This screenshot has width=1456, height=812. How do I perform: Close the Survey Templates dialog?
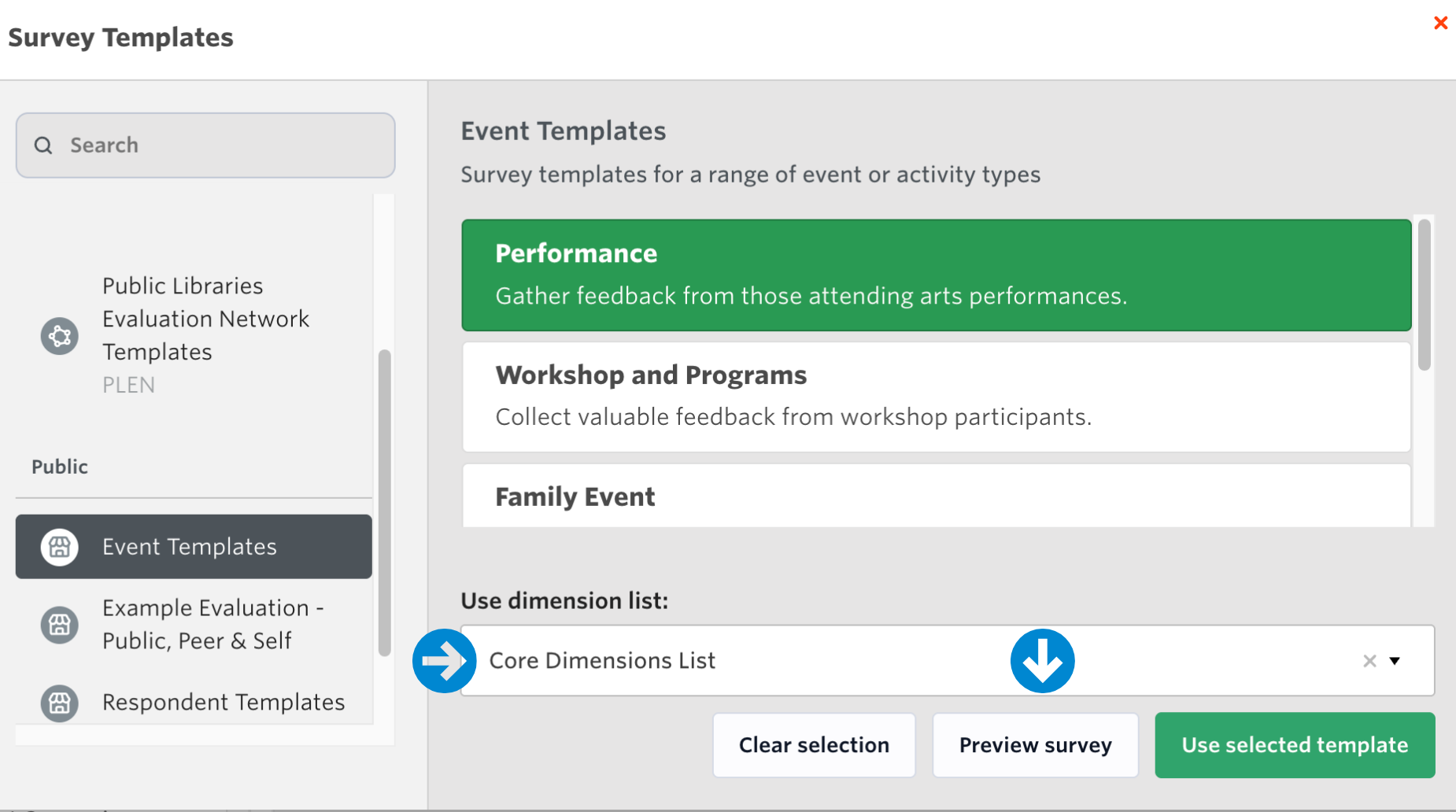1440,23
